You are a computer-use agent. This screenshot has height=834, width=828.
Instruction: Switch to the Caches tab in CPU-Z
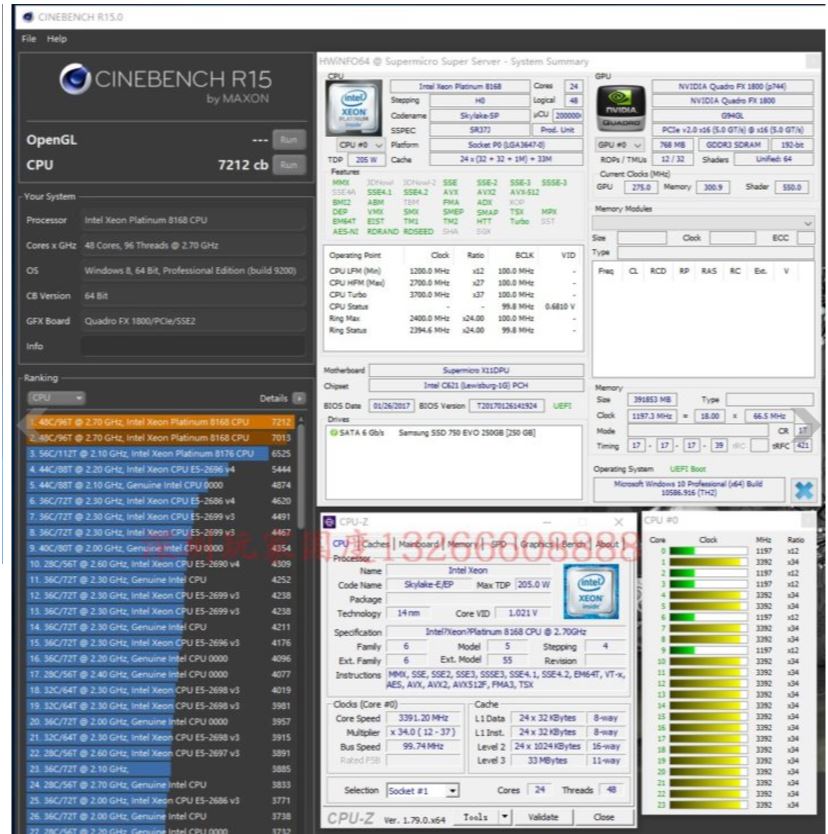[x=376, y=544]
